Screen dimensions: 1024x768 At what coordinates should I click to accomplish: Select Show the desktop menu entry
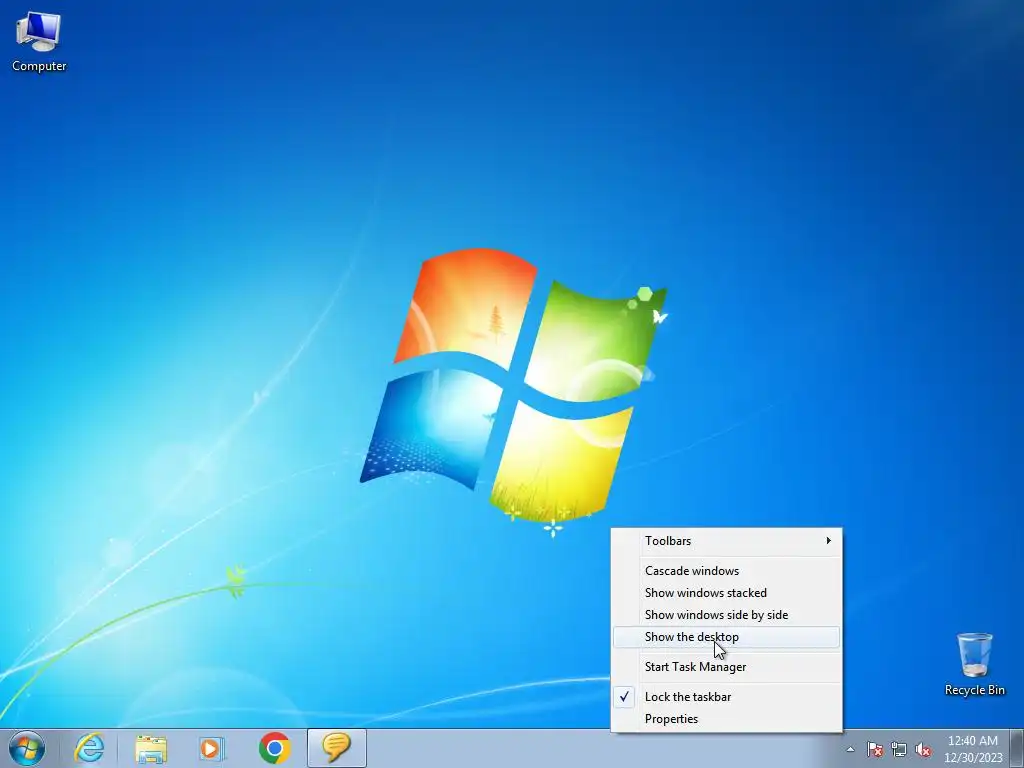pyautogui.click(x=726, y=637)
